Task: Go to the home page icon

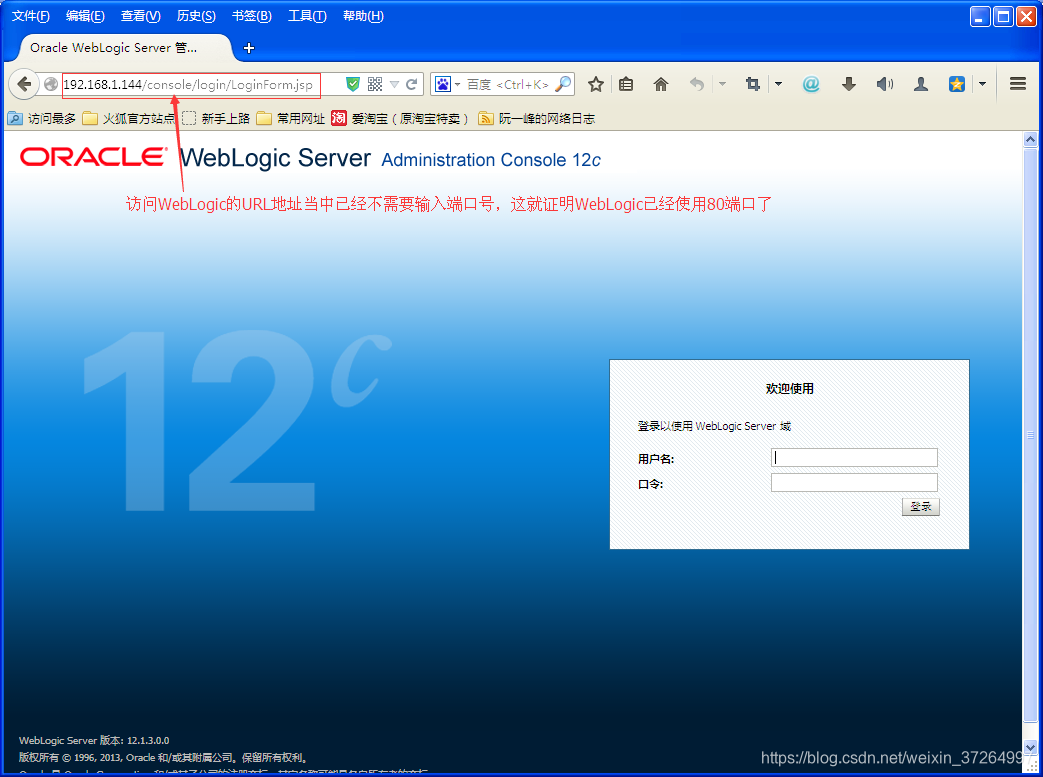Action: point(661,84)
